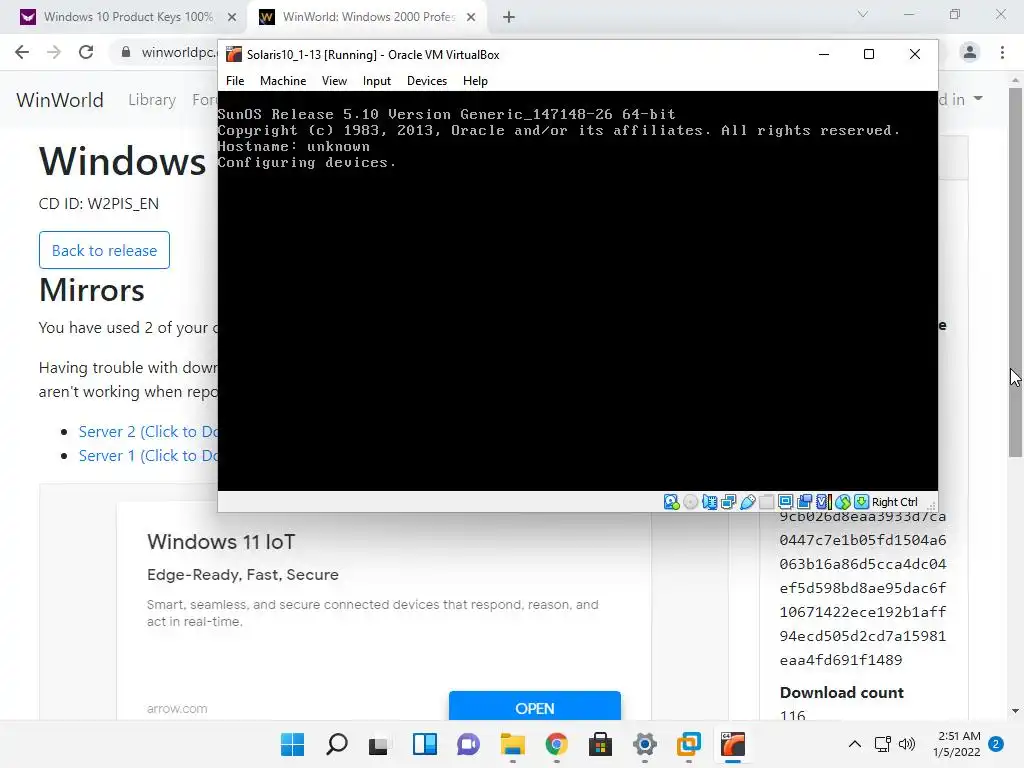Image resolution: width=1024 pixels, height=768 pixels.
Task: Click the Windows 11 IoT ad heading
Action: pos(221,541)
